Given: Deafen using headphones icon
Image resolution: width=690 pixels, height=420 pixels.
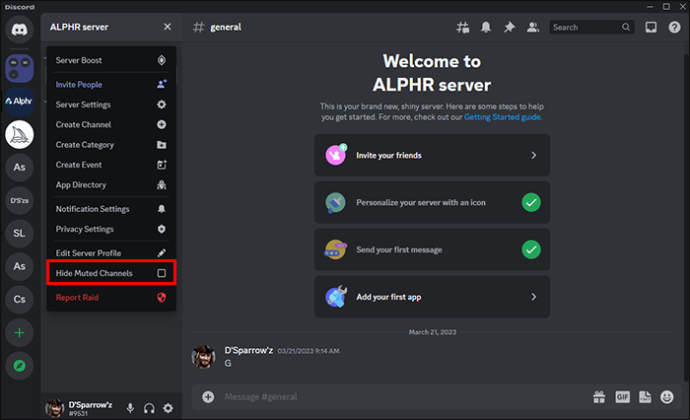Looking at the screenshot, I should (149, 408).
